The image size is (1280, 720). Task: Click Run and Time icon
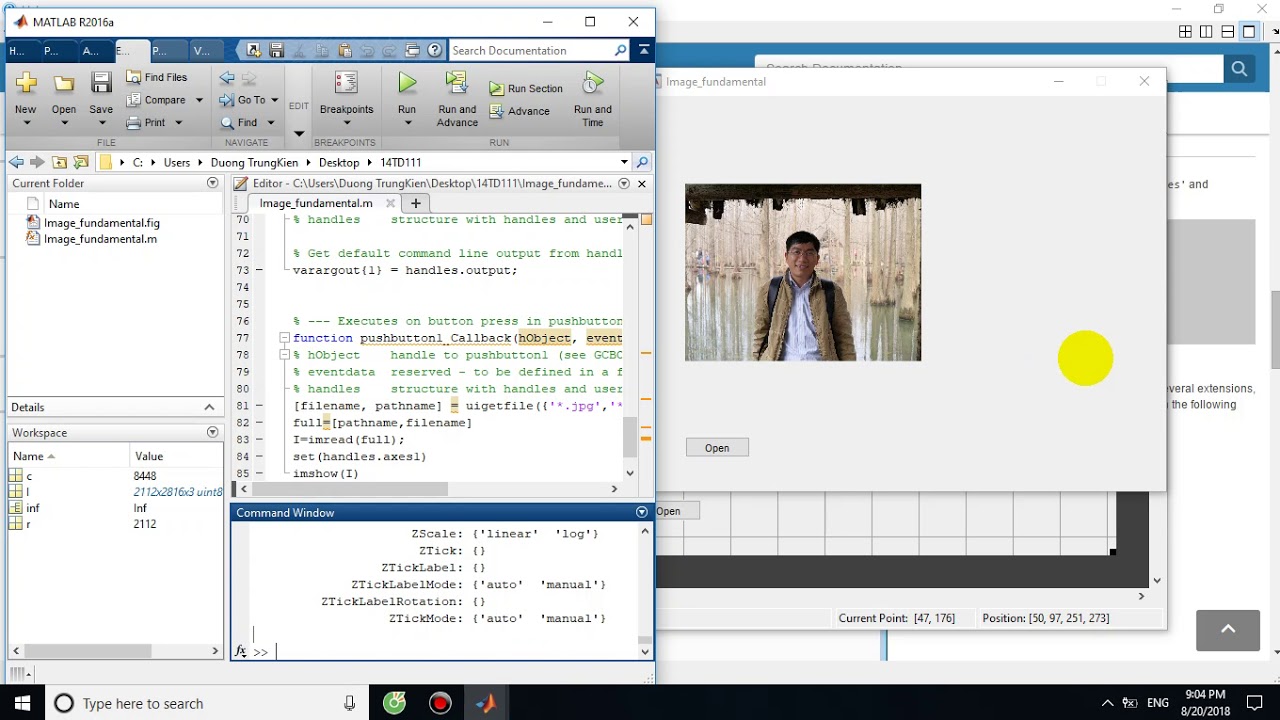pos(593,84)
